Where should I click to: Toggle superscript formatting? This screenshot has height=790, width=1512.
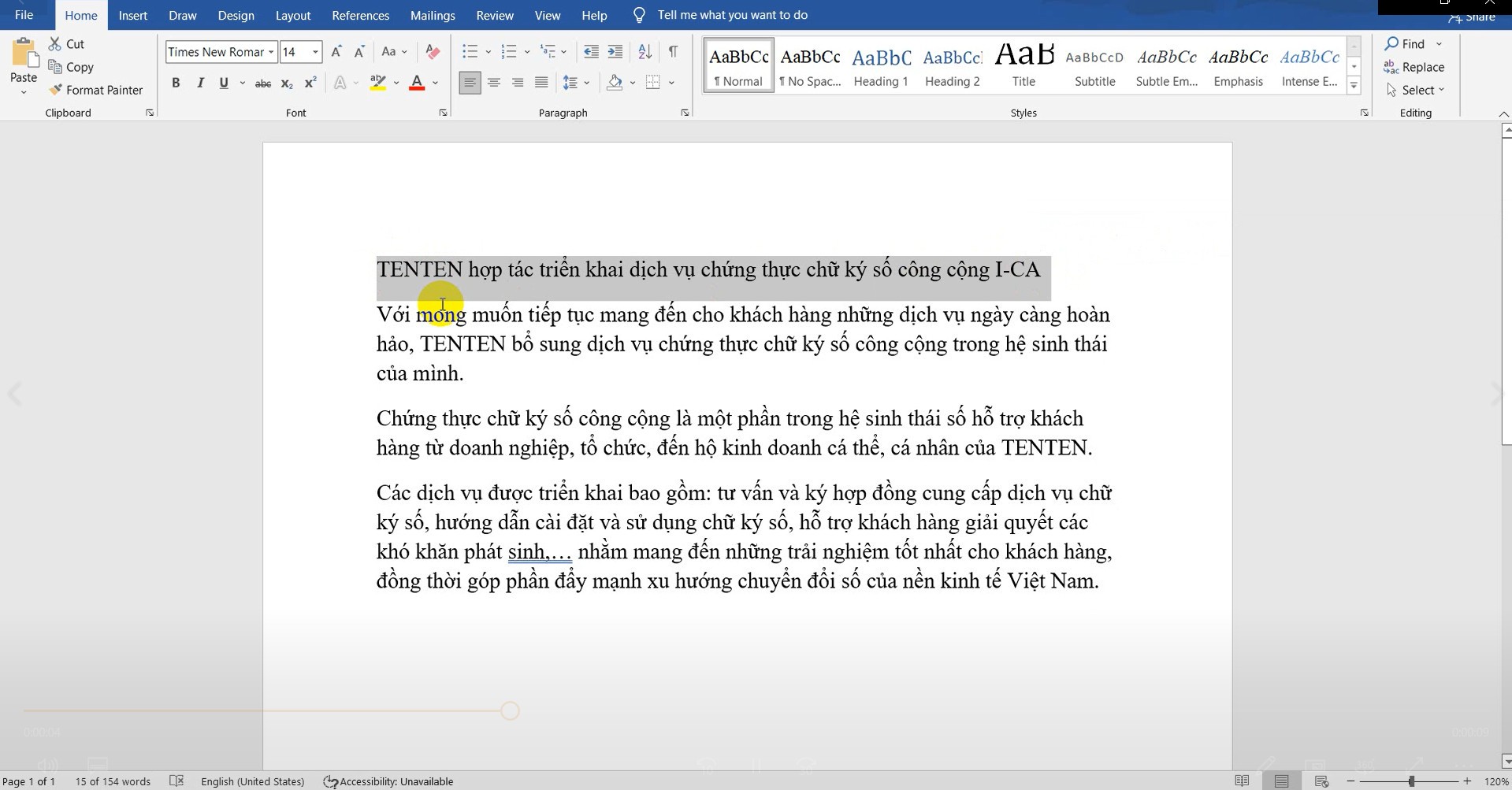pos(310,83)
